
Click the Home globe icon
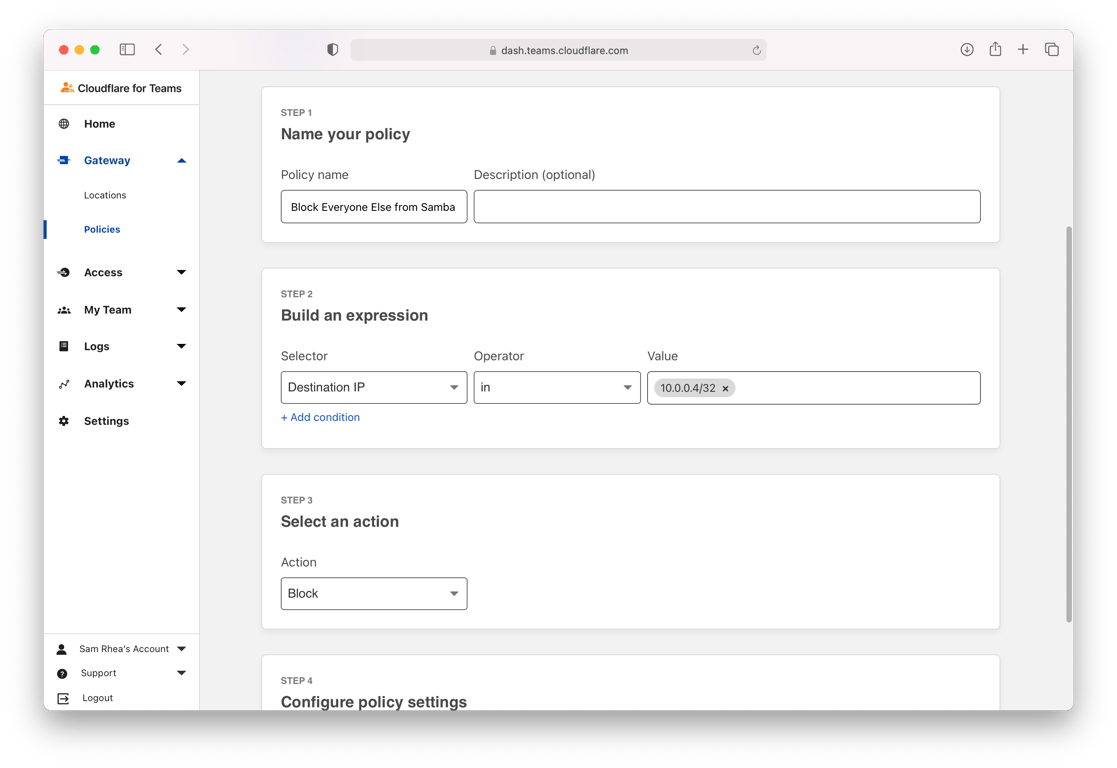pyautogui.click(x=64, y=124)
